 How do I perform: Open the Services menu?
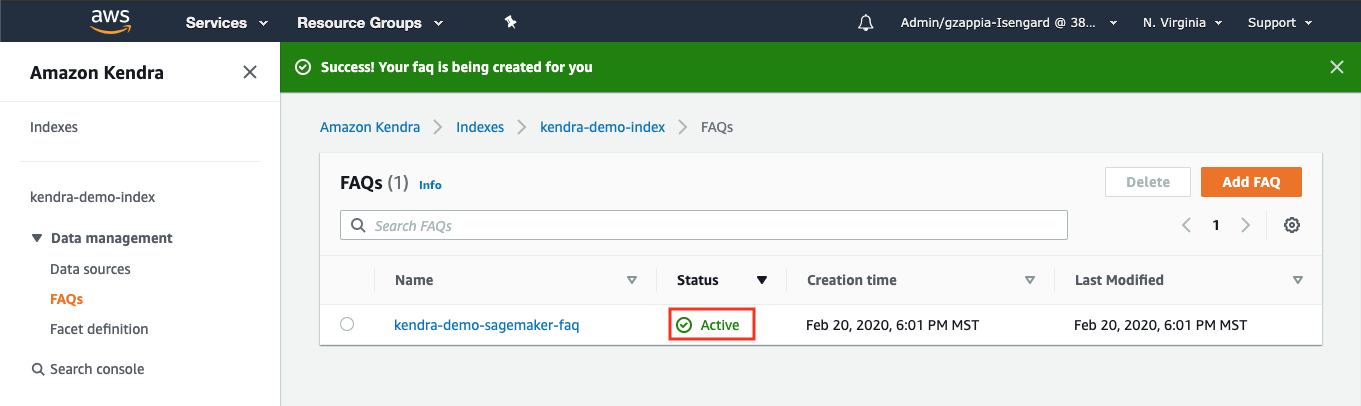(x=227, y=22)
